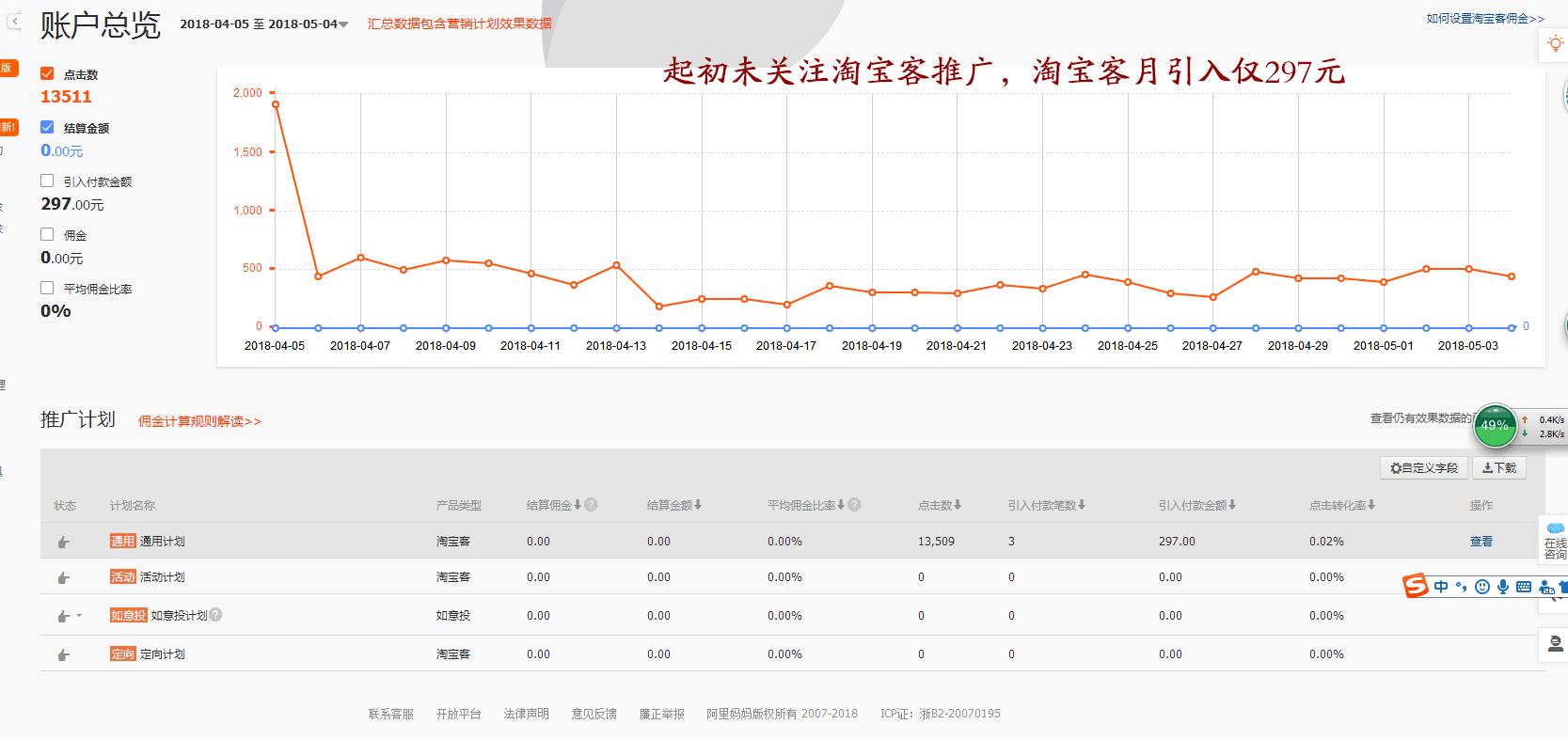
Task: Click 查看 for 通用计划 row
Action: [1481, 542]
